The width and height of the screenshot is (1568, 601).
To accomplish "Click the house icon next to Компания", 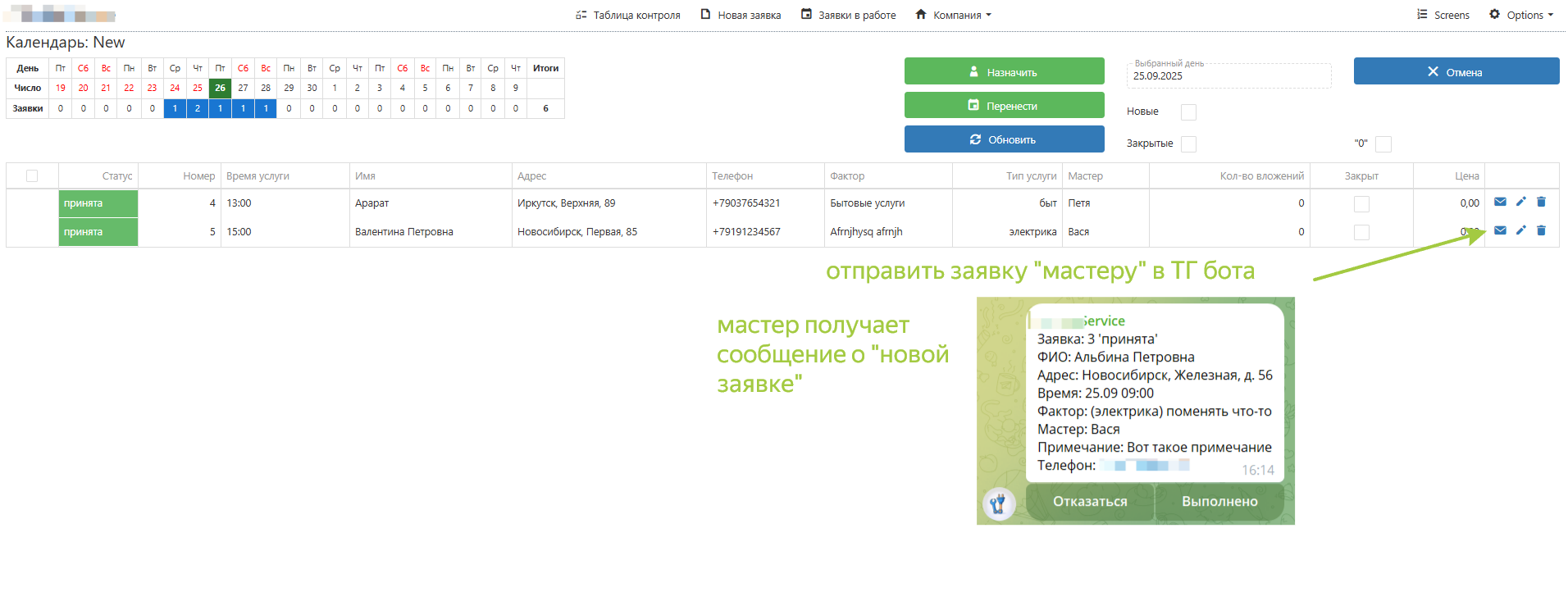I will pyautogui.click(x=921, y=14).
